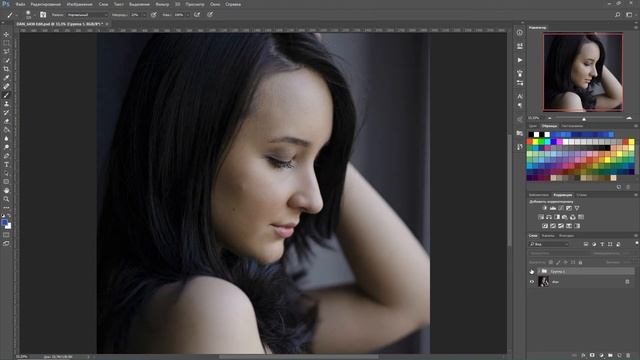The image size is (640, 360).
Task: Open the Фильтр menu
Action: 162,4
